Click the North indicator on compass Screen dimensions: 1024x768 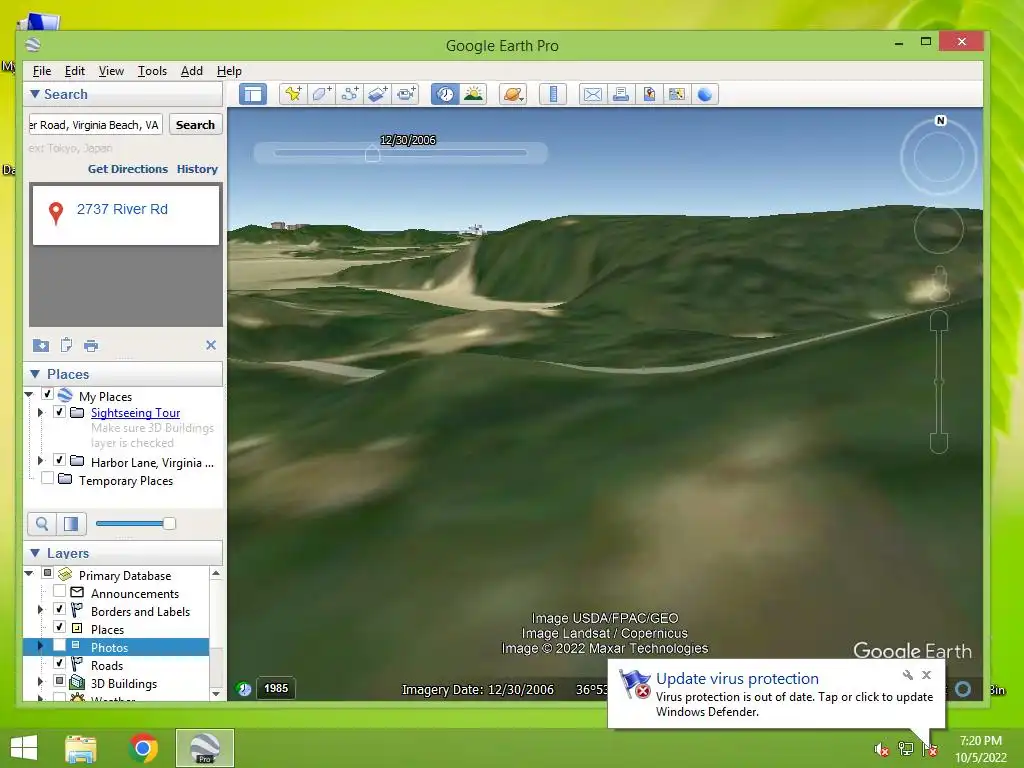coord(940,120)
